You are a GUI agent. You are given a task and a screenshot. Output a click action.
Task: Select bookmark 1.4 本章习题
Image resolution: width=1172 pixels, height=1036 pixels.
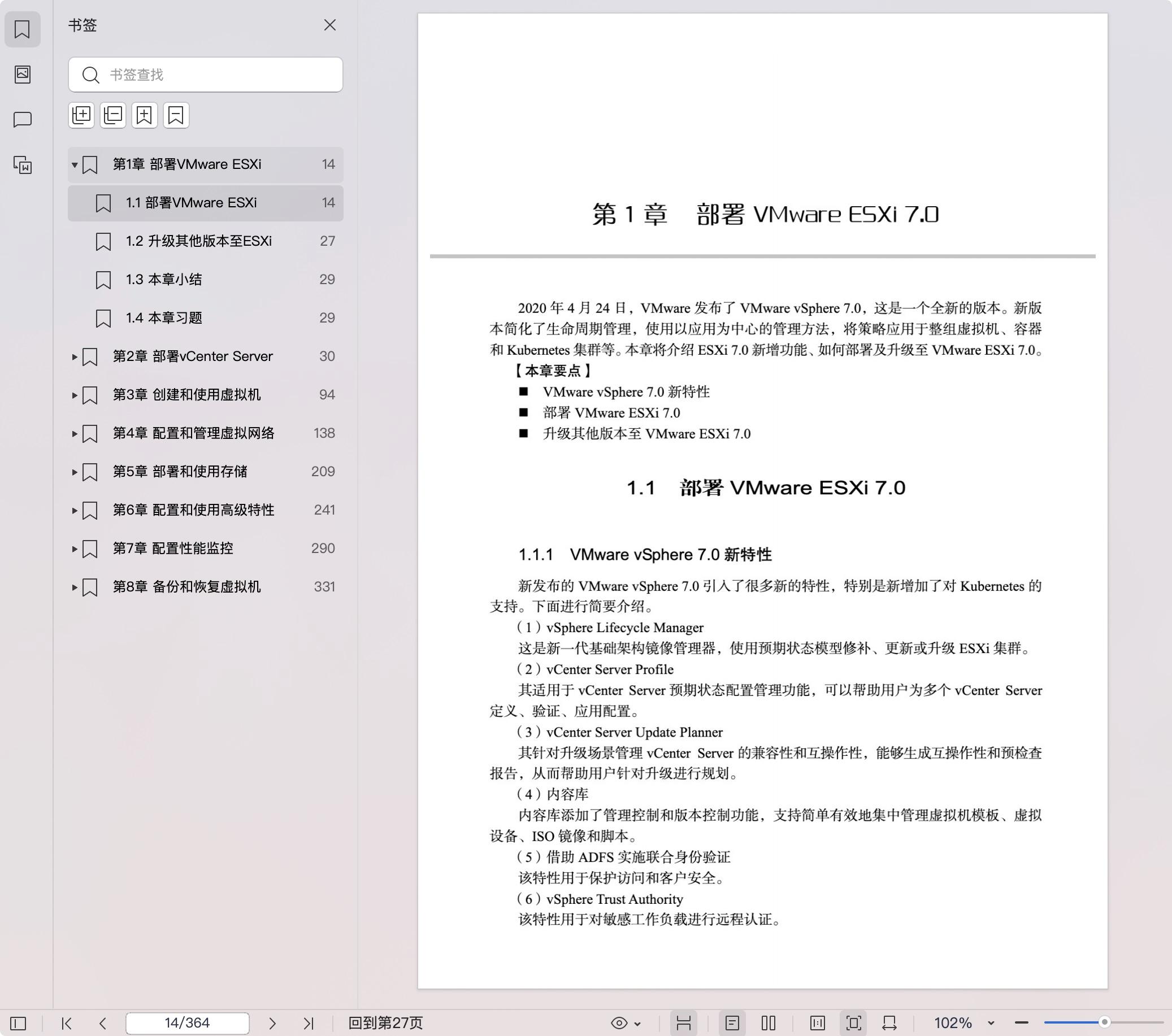point(205,318)
